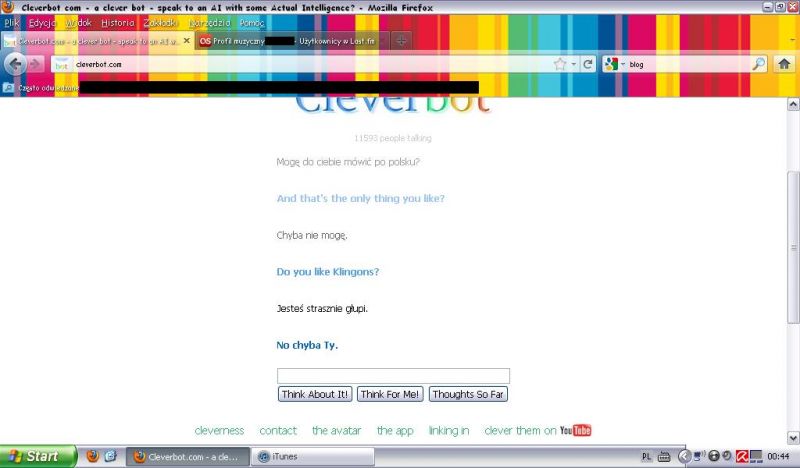Screen dimensions: 800x468
Task: Open the clever them on YouTube link
Action: [x=538, y=431]
